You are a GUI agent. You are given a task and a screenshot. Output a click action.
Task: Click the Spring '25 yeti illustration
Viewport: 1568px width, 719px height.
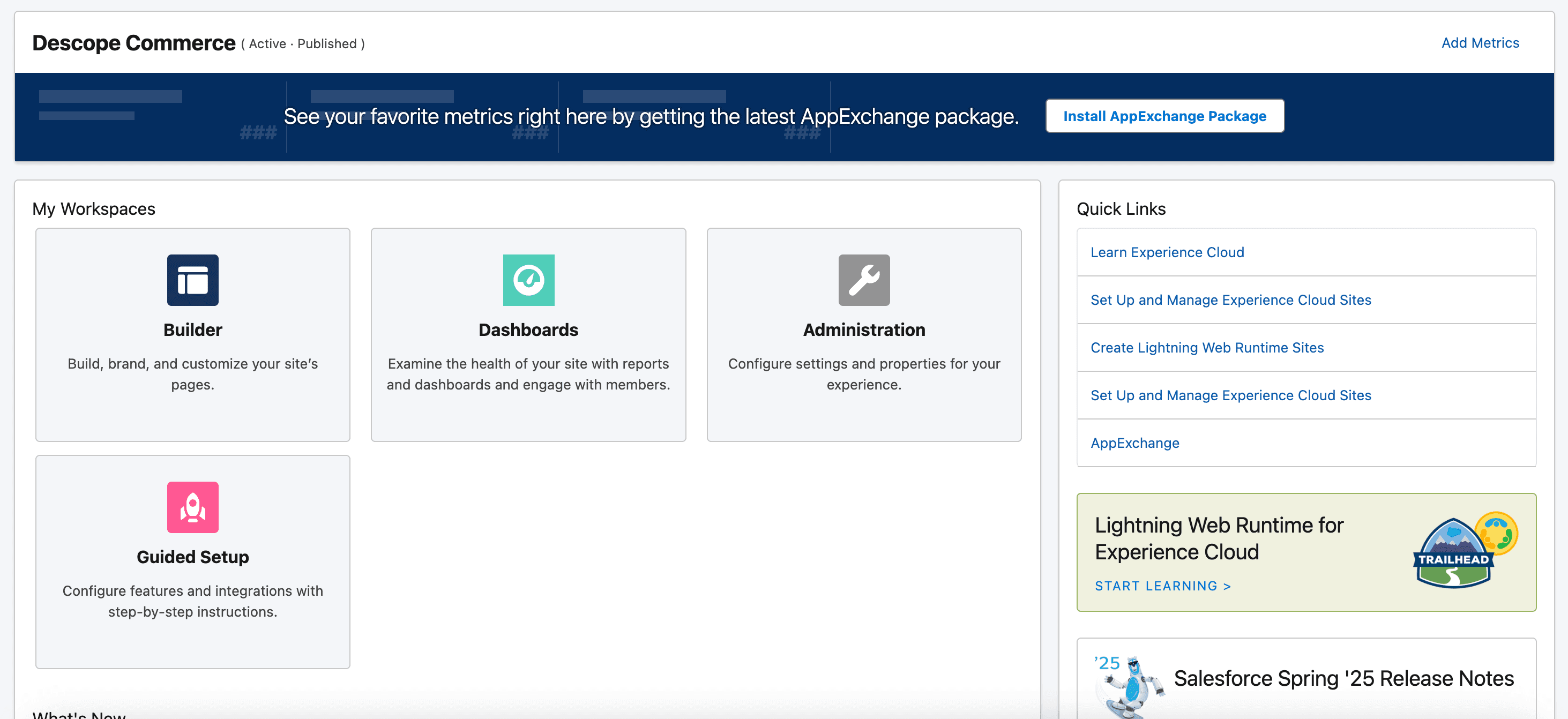(x=1133, y=688)
